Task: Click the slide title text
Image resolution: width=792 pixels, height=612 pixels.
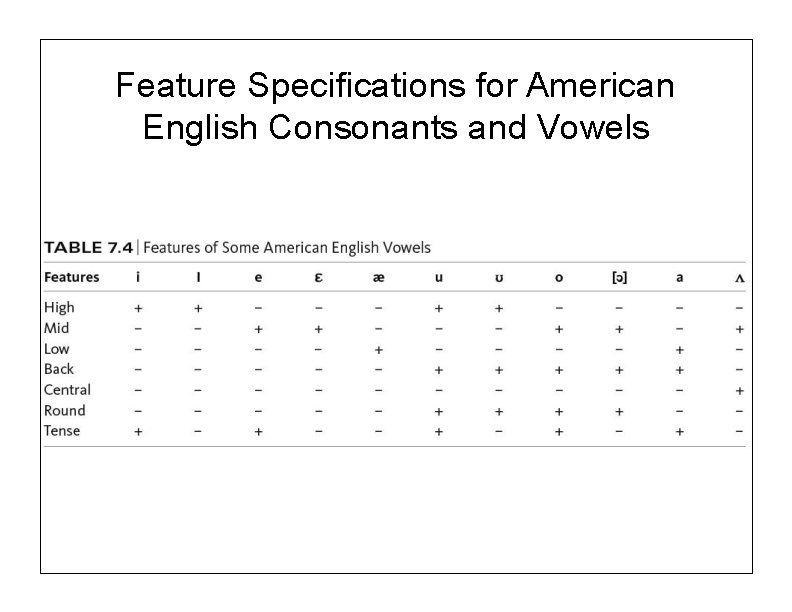Action: pyautogui.click(x=395, y=106)
